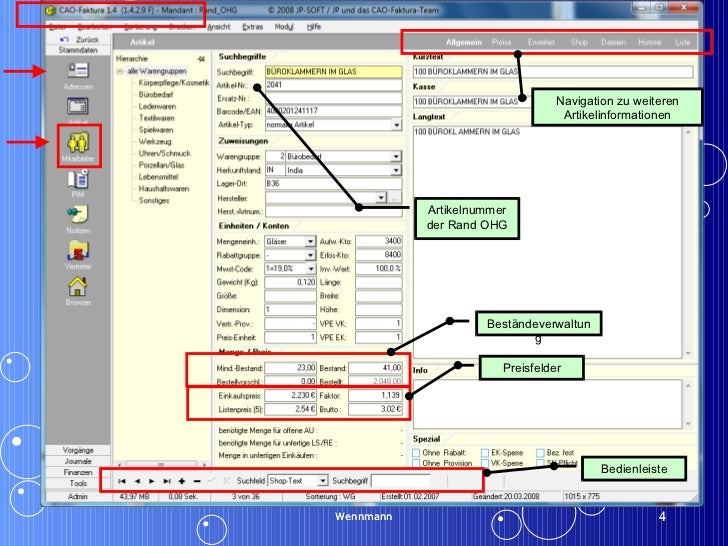Switch to the Erweitert tab
The height and width of the screenshot is (546, 728).
point(541,42)
